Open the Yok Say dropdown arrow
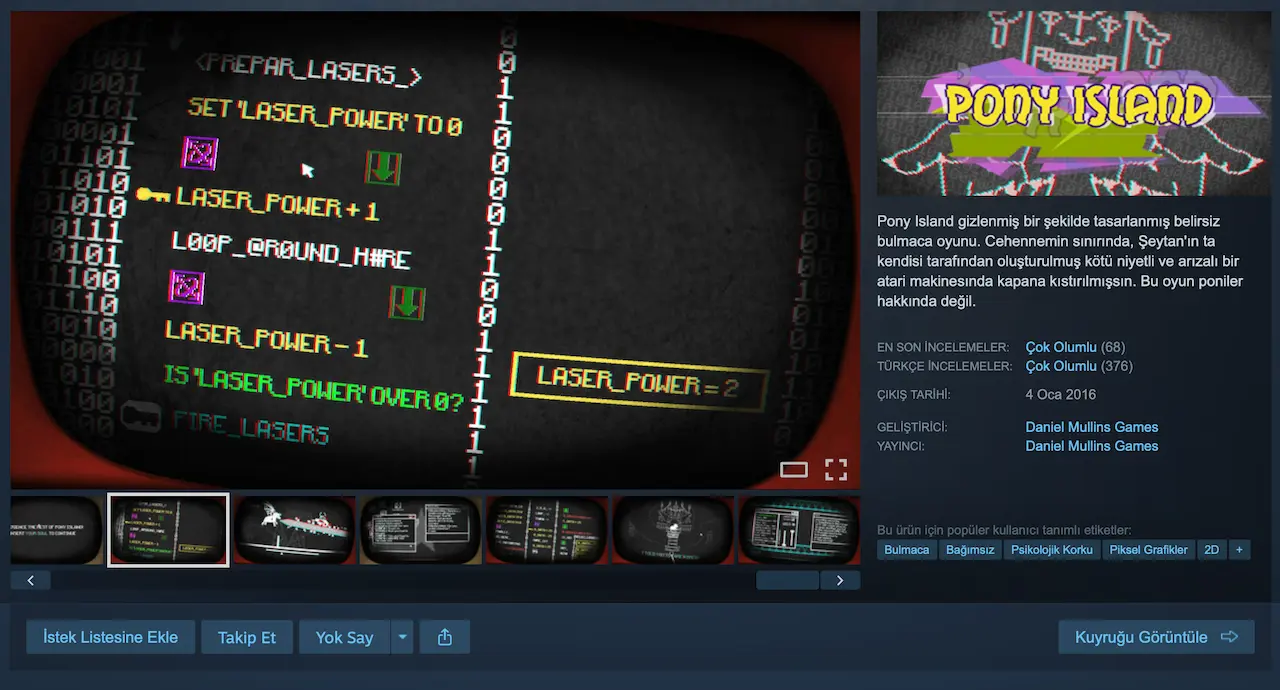Screen dimensions: 1280x690 point(402,637)
